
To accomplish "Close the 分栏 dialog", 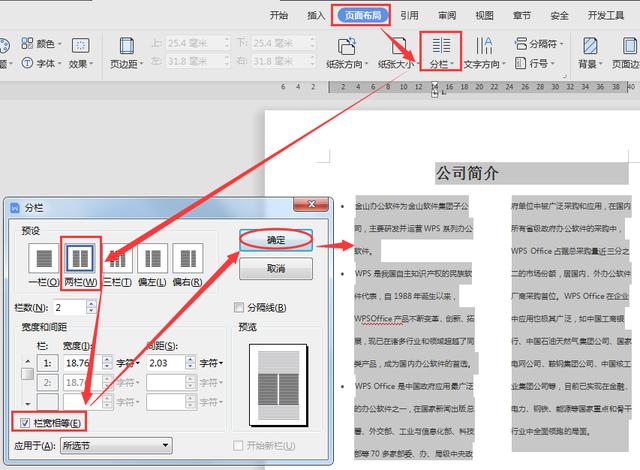I will 311,204.
